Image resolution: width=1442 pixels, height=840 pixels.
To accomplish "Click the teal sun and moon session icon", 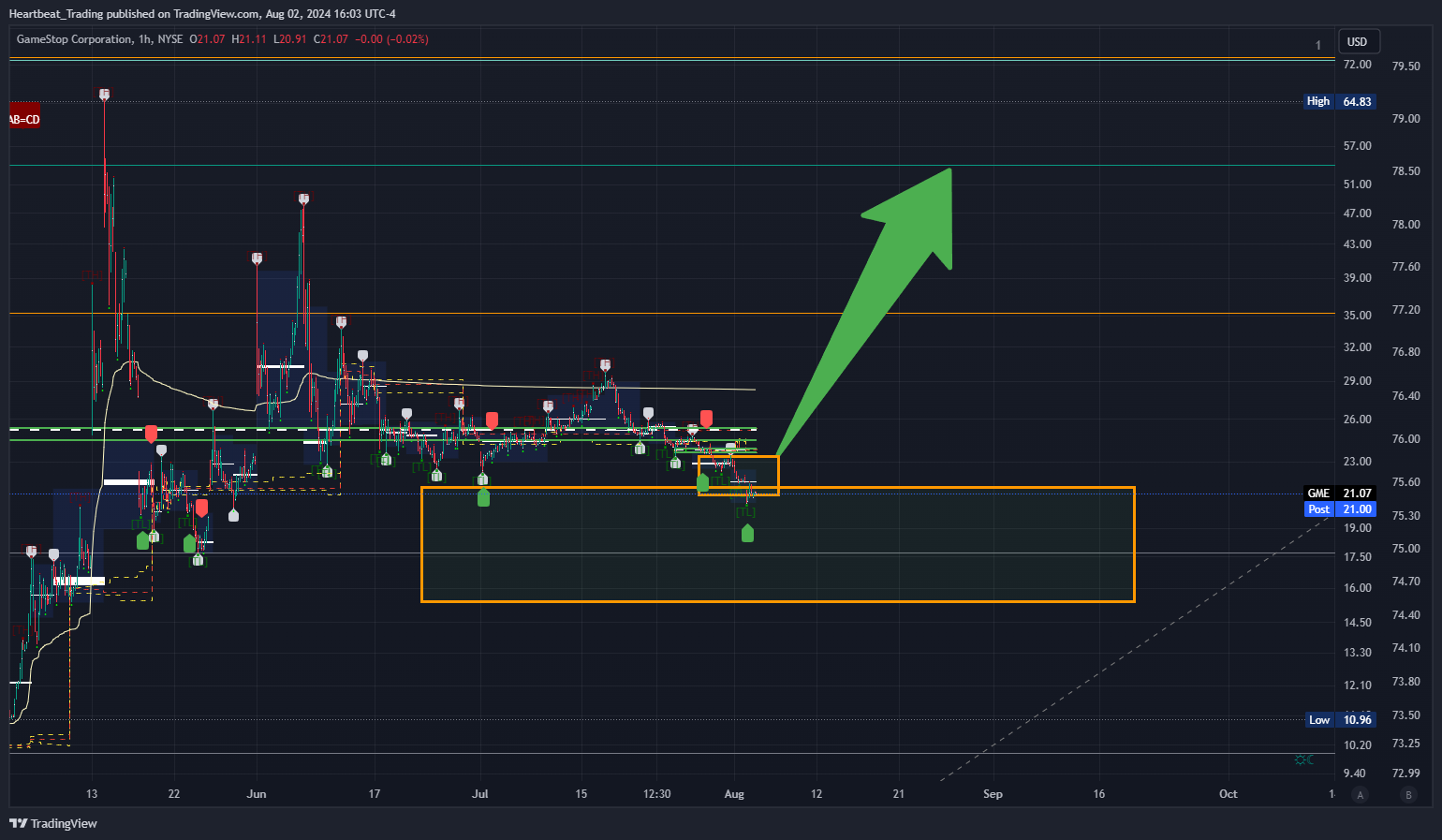I will coord(1303,759).
